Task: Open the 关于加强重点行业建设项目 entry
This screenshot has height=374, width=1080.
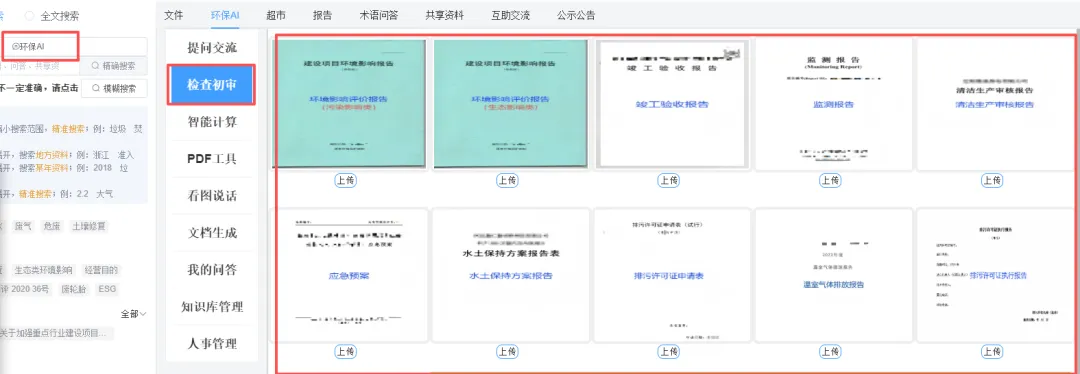Action: pos(56,333)
